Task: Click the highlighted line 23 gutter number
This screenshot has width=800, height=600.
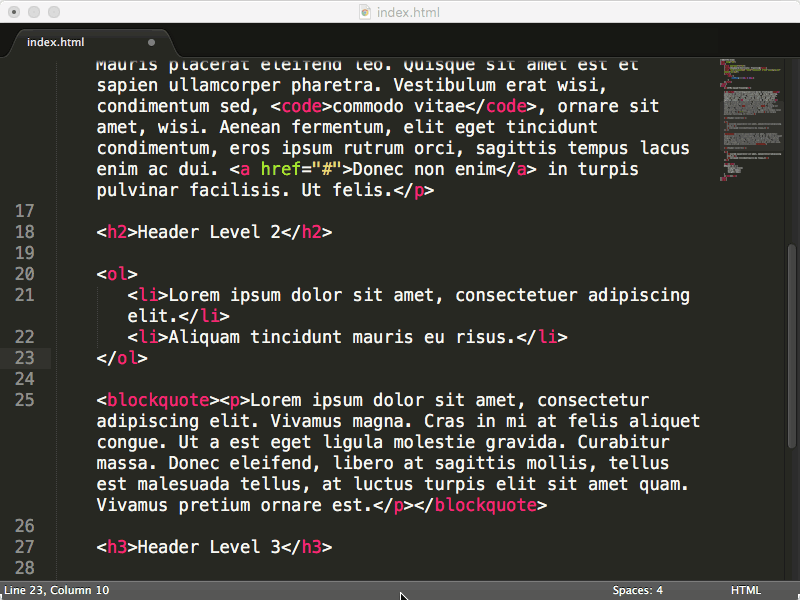Action: [x=23, y=357]
